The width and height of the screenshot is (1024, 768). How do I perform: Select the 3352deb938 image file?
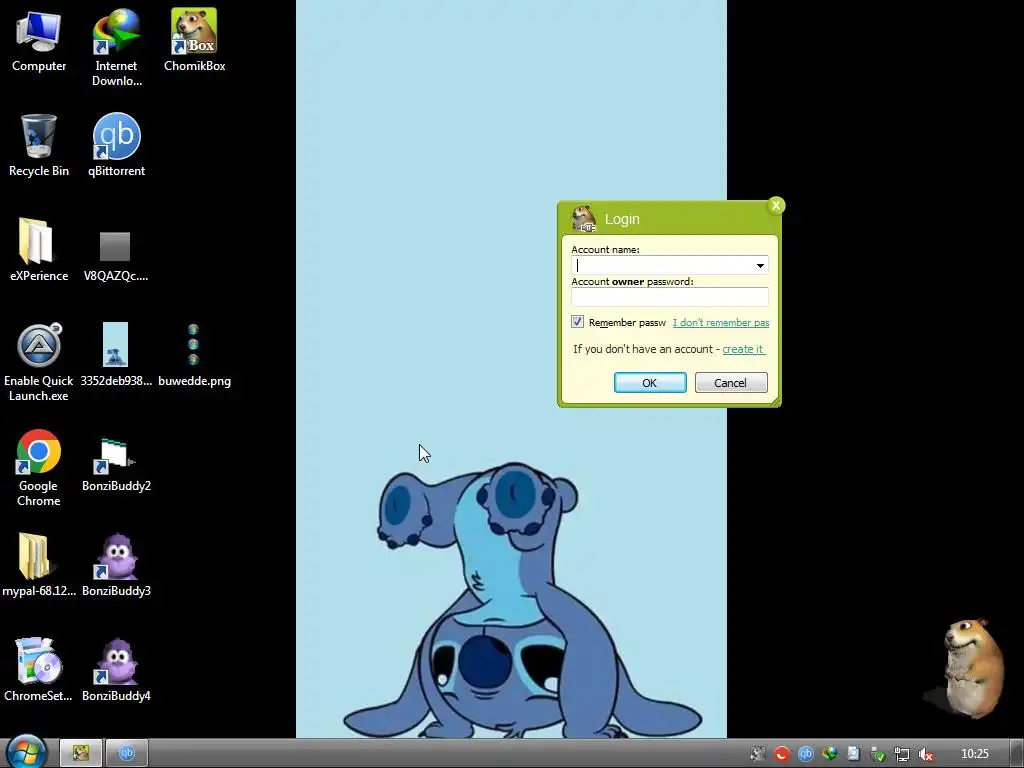tap(116, 355)
